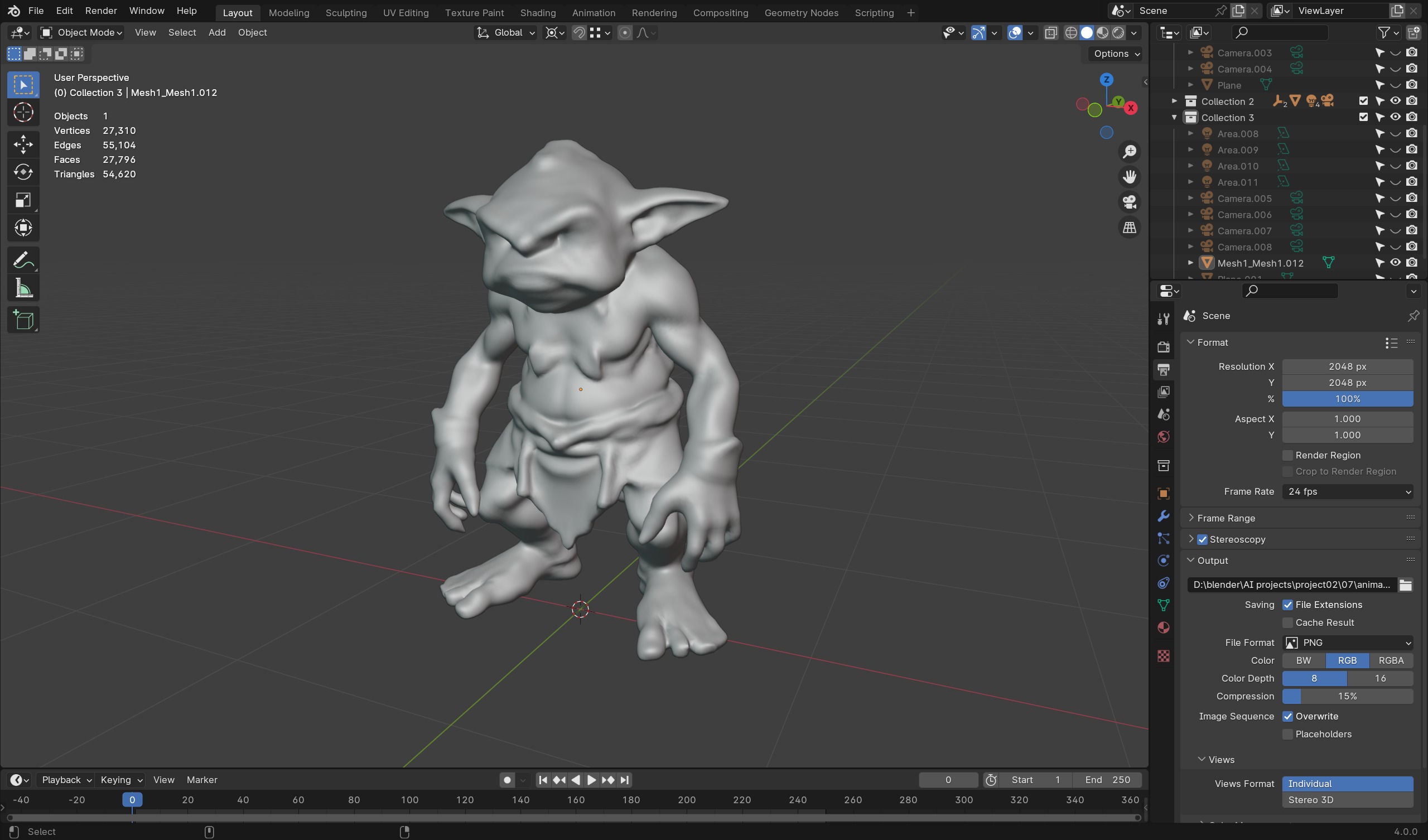The width and height of the screenshot is (1428, 840).
Task: Enable the Placeholders checkbox
Action: [1287, 734]
